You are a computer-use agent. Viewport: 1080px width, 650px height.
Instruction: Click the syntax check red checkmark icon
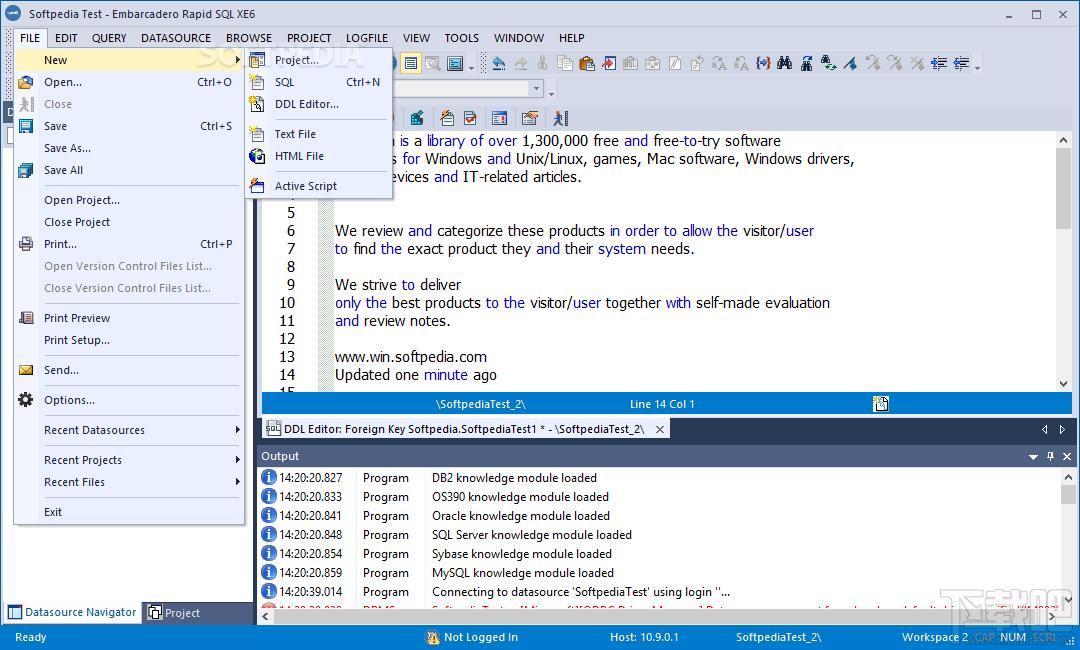tap(470, 118)
